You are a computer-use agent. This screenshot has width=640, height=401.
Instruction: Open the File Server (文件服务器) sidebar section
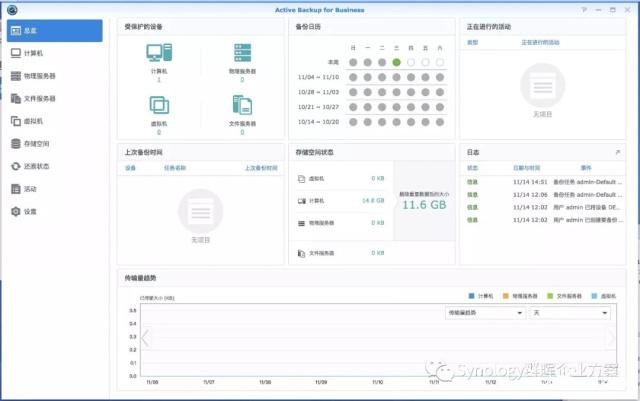click(54, 98)
